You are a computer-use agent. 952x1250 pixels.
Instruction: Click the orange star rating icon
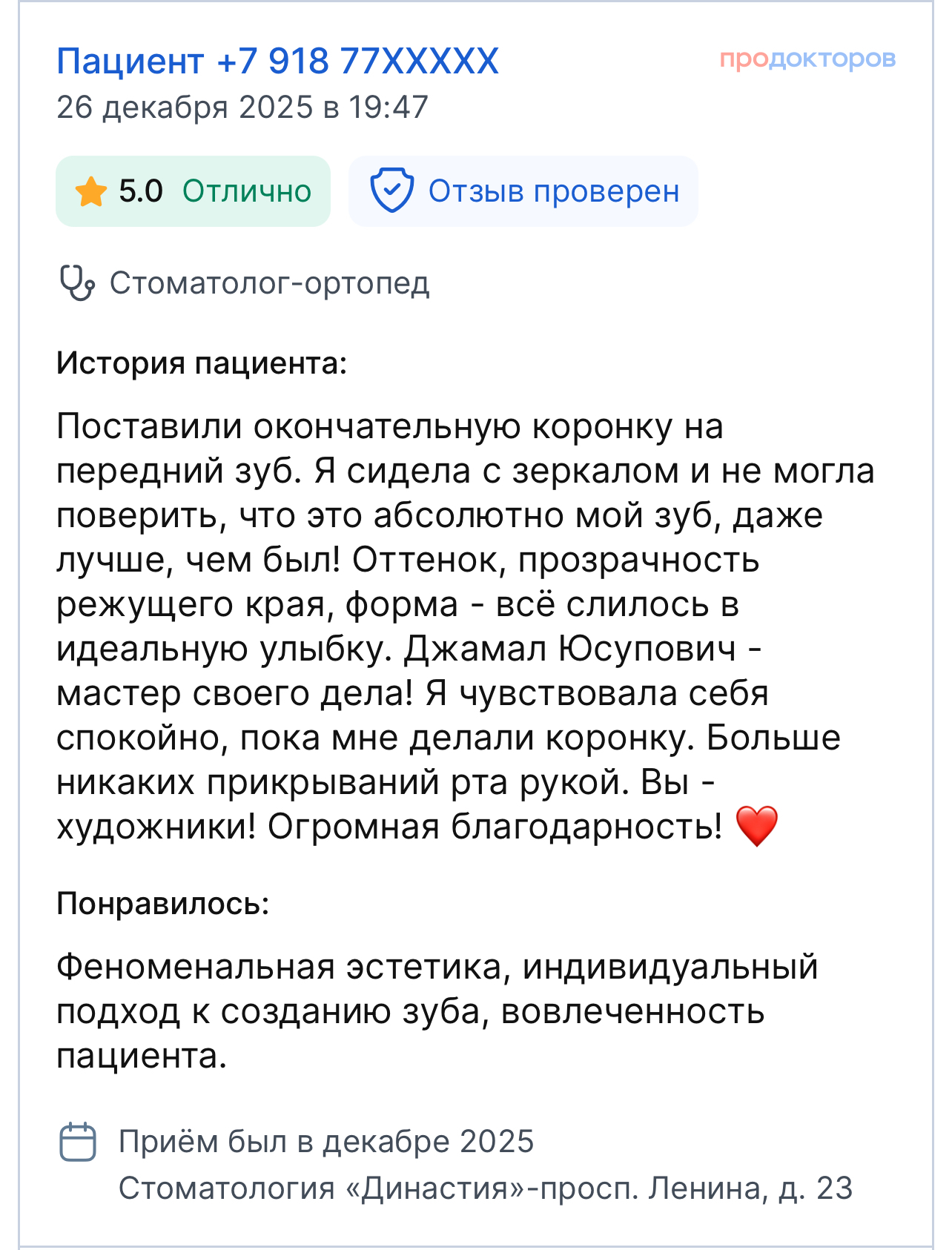(x=91, y=191)
